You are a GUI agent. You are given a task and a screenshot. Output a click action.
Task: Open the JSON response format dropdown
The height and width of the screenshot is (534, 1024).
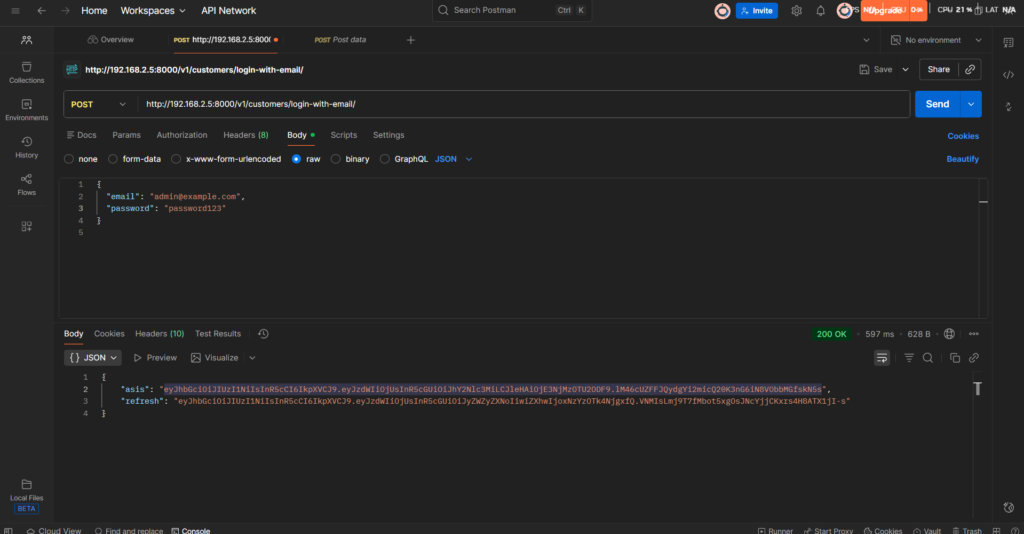[x=93, y=358]
